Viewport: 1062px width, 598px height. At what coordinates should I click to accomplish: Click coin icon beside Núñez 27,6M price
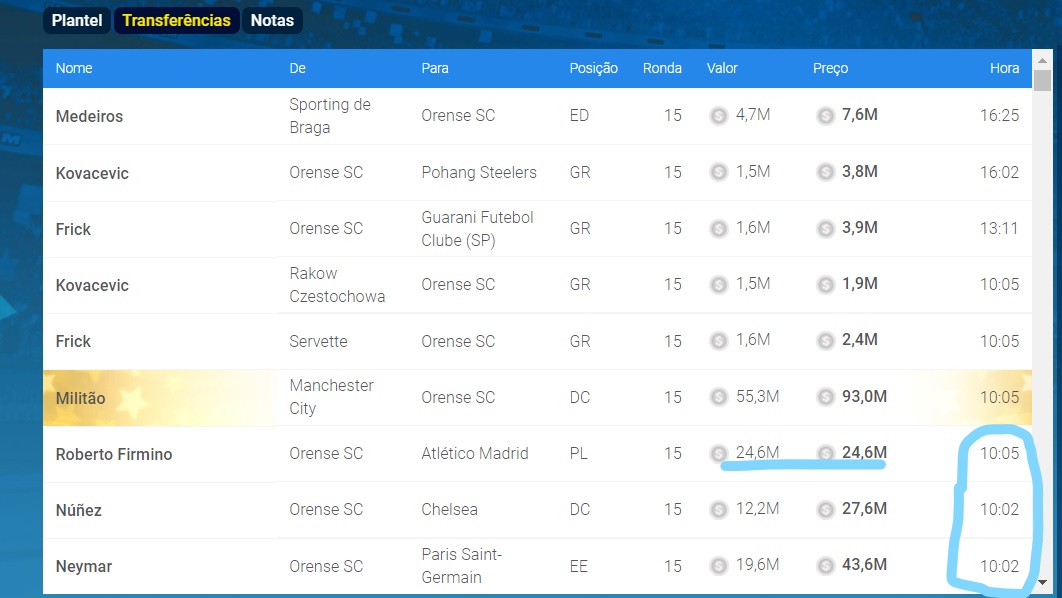tap(825, 510)
